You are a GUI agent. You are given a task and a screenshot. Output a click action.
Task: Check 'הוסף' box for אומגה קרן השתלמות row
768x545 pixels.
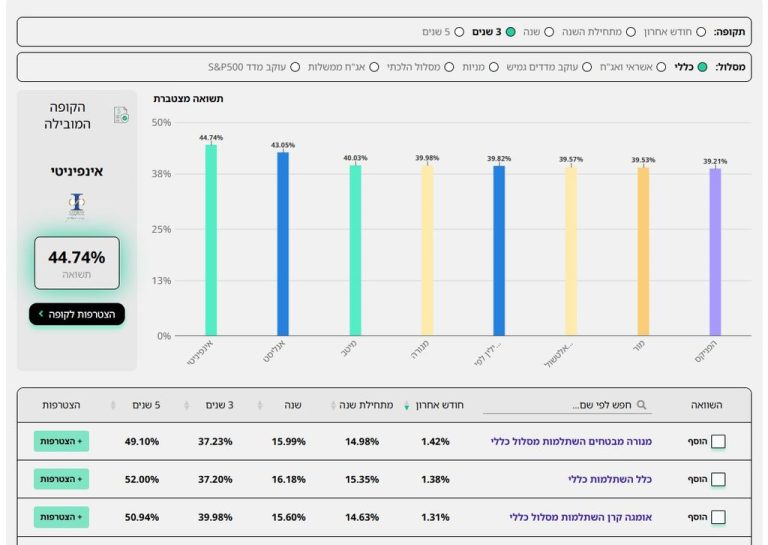(718, 517)
